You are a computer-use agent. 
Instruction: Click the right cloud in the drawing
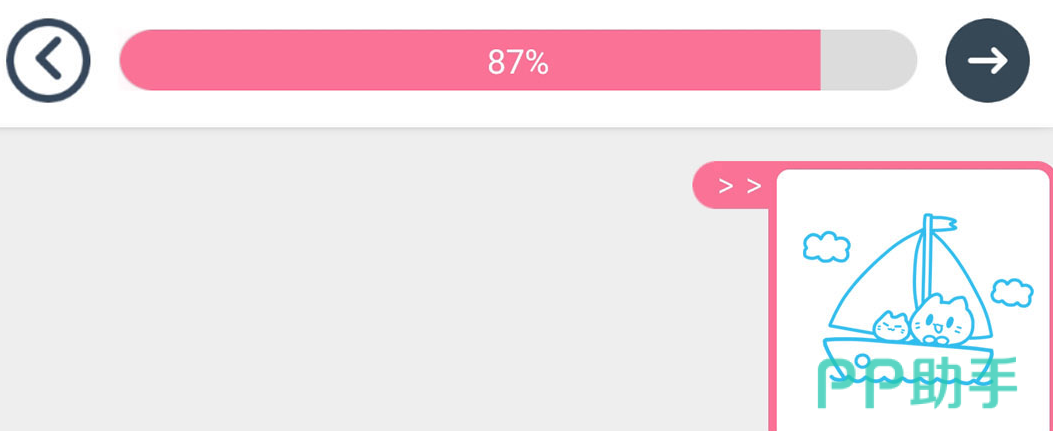click(x=1011, y=292)
